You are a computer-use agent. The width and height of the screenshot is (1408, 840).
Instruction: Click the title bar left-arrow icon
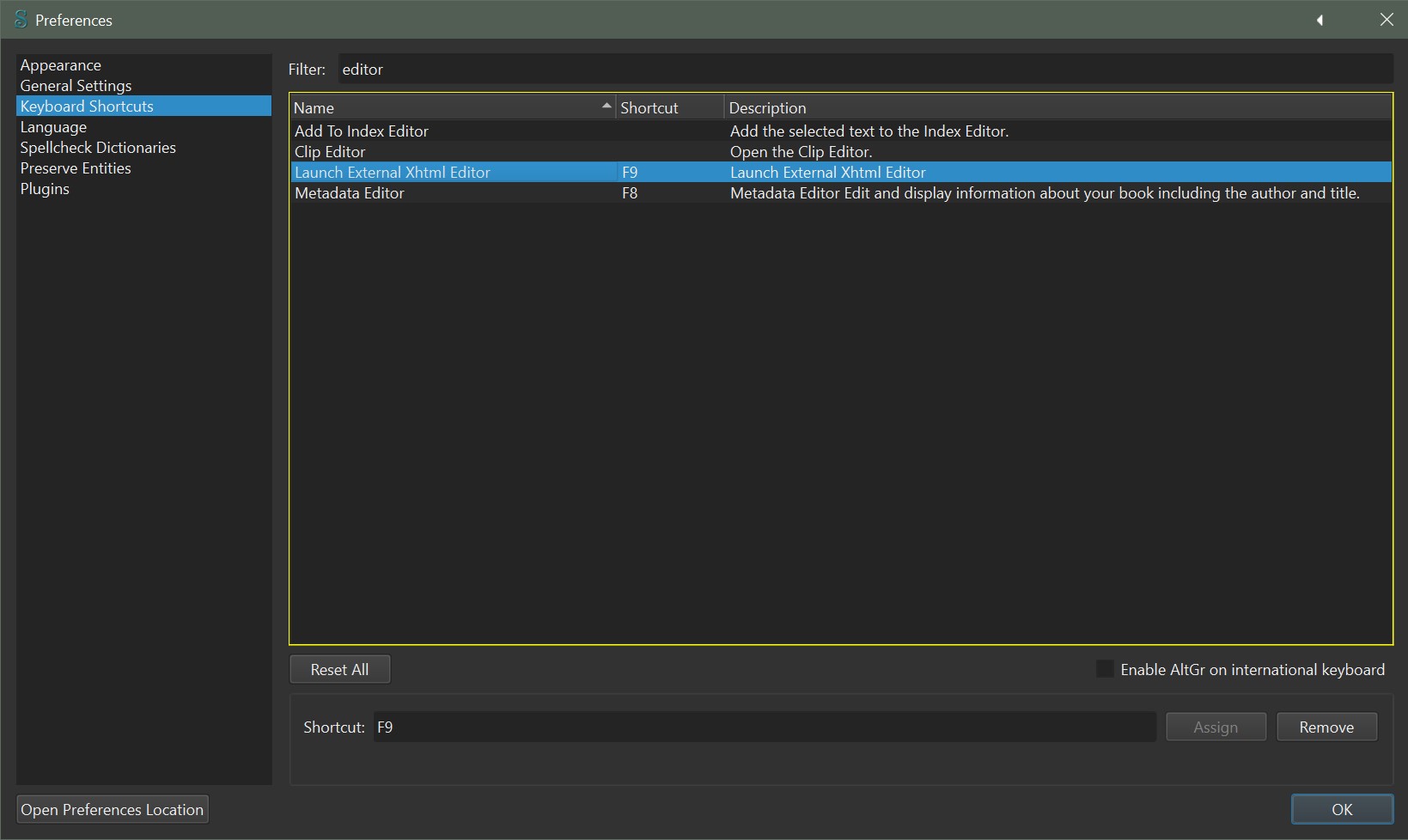1320,20
